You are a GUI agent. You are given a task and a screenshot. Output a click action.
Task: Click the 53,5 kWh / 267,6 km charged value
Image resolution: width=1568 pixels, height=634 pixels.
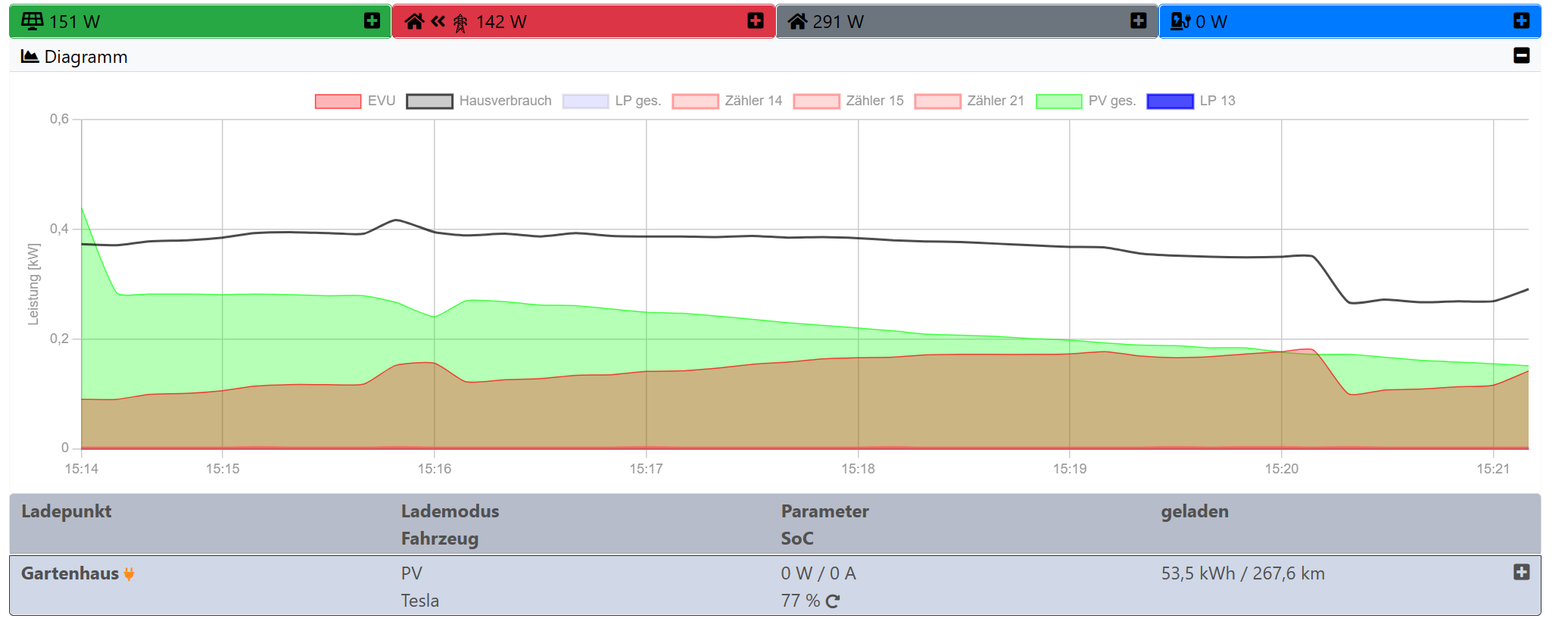[x=1243, y=573]
